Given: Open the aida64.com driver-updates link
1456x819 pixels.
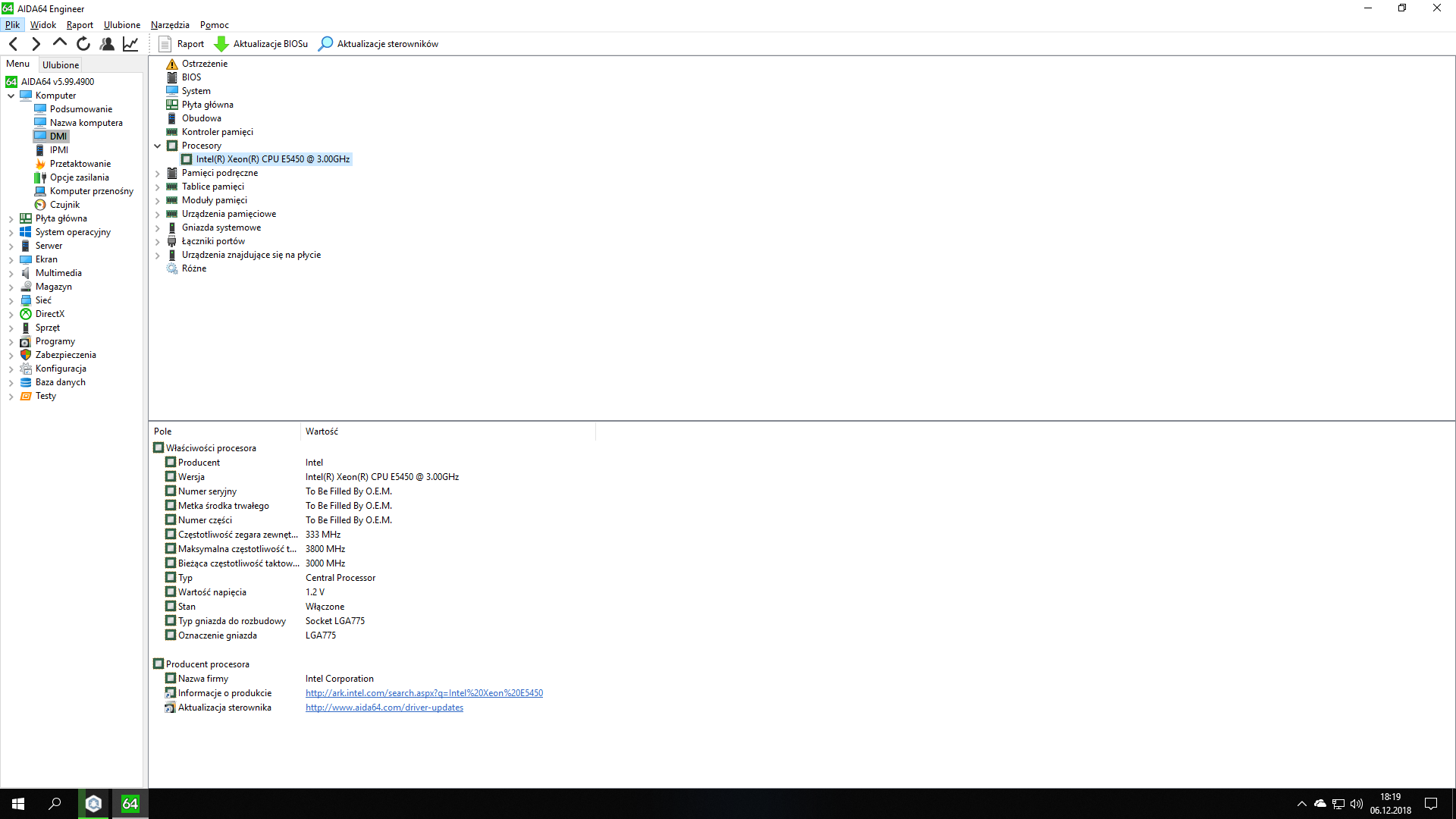Looking at the screenshot, I should click(x=384, y=708).
